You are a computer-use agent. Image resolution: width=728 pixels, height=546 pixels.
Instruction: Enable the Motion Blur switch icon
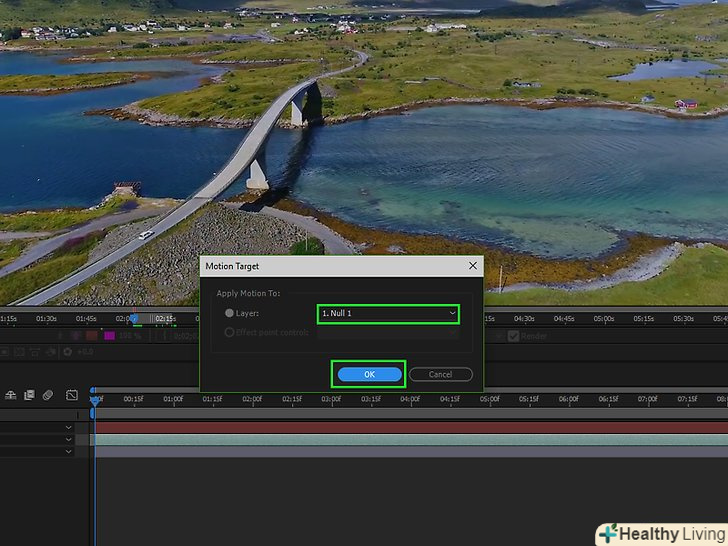(47, 395)
